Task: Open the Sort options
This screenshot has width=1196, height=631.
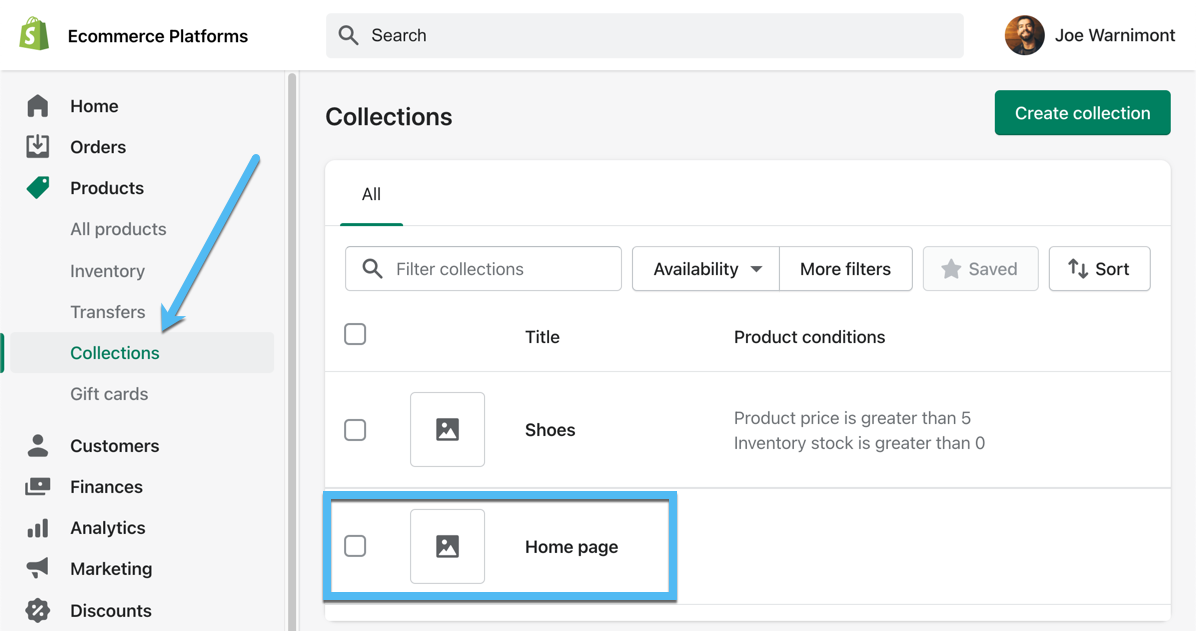Action: 1099,268
